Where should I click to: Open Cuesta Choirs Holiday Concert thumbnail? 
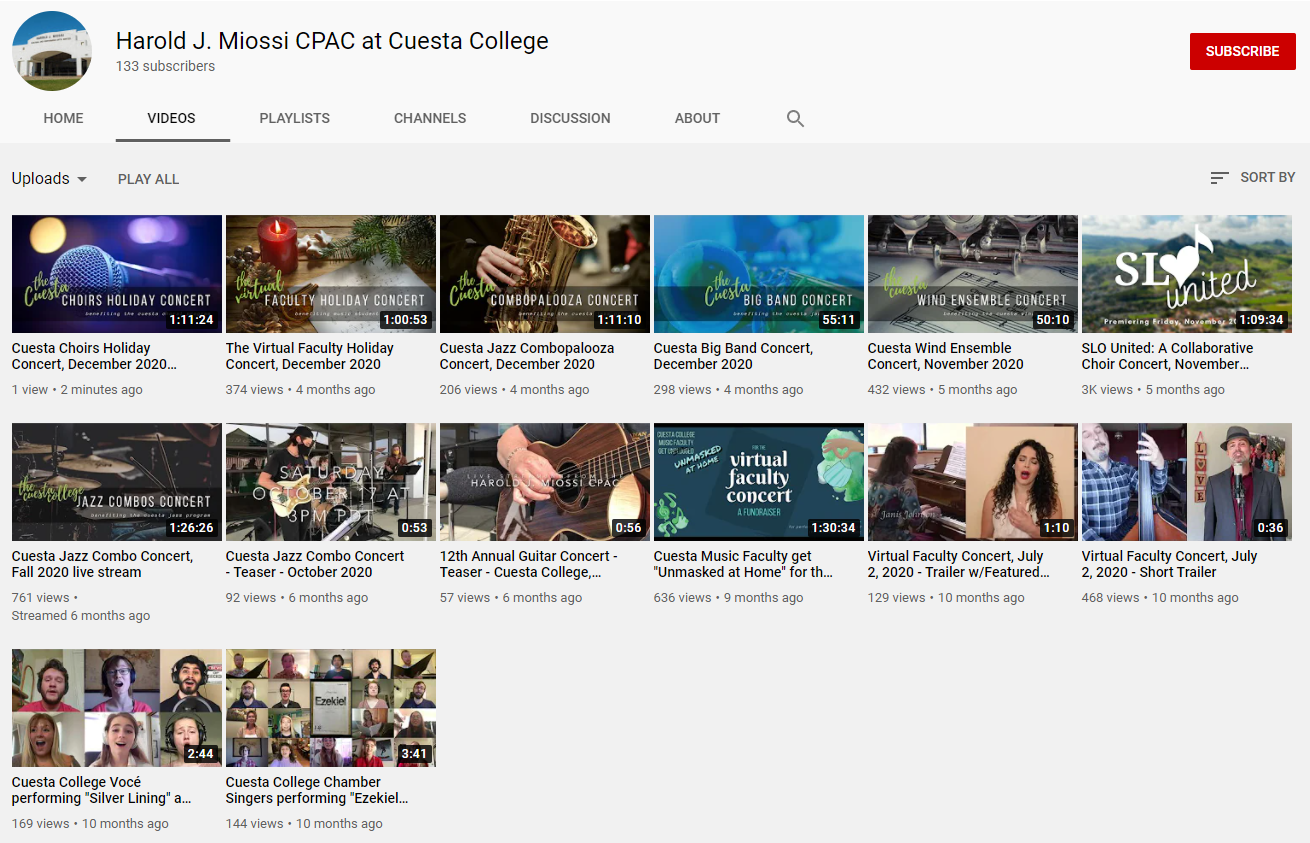pyautogui.click(x=117, y=274)
